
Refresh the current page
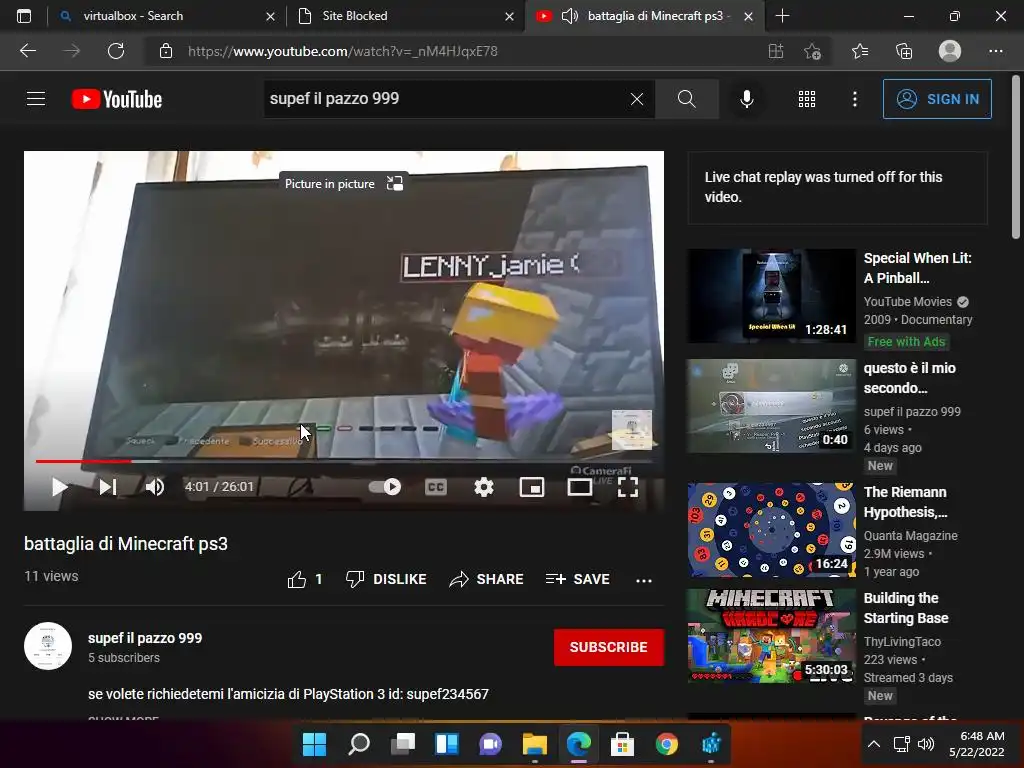(x=116, y=51)
